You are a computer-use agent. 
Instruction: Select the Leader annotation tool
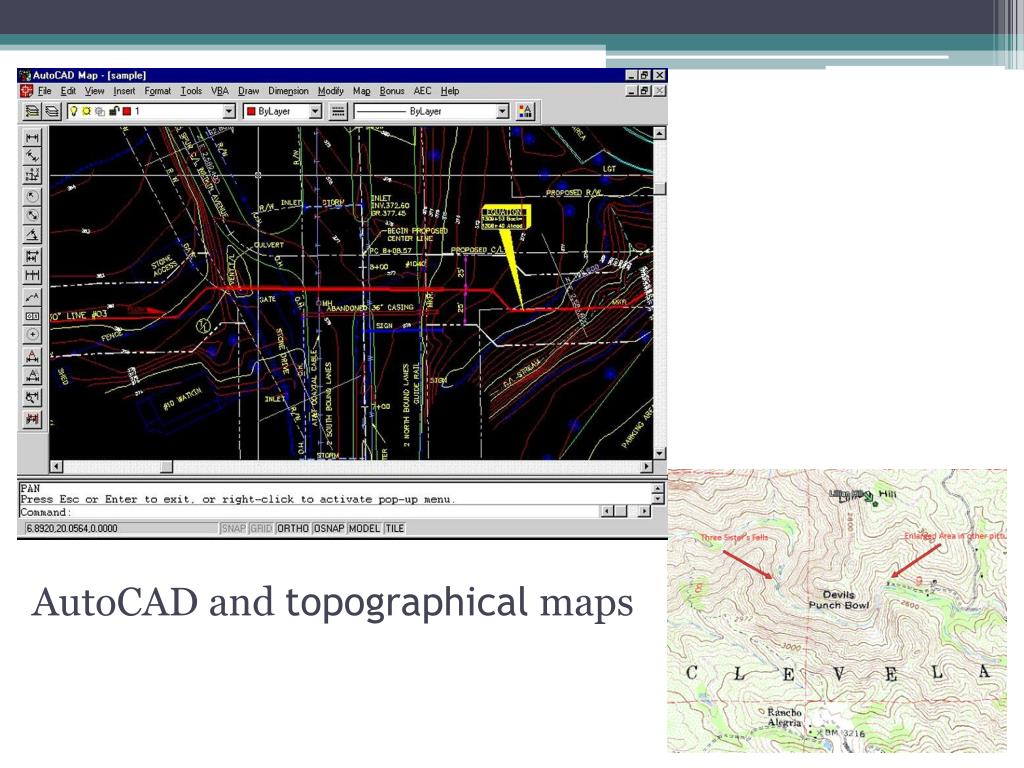pos(32,297)
